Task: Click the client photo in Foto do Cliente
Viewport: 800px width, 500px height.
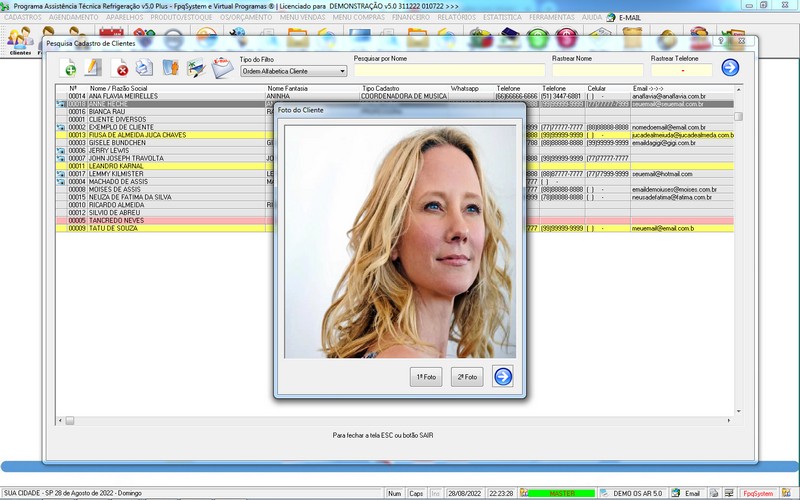Action: pyautogui.click(x=400, y=242)
